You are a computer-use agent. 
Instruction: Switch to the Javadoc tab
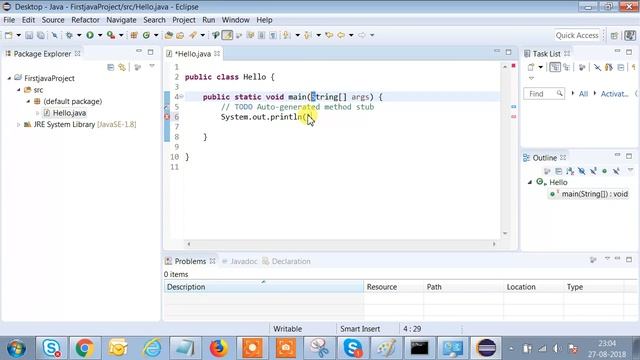tap(240, 261)
